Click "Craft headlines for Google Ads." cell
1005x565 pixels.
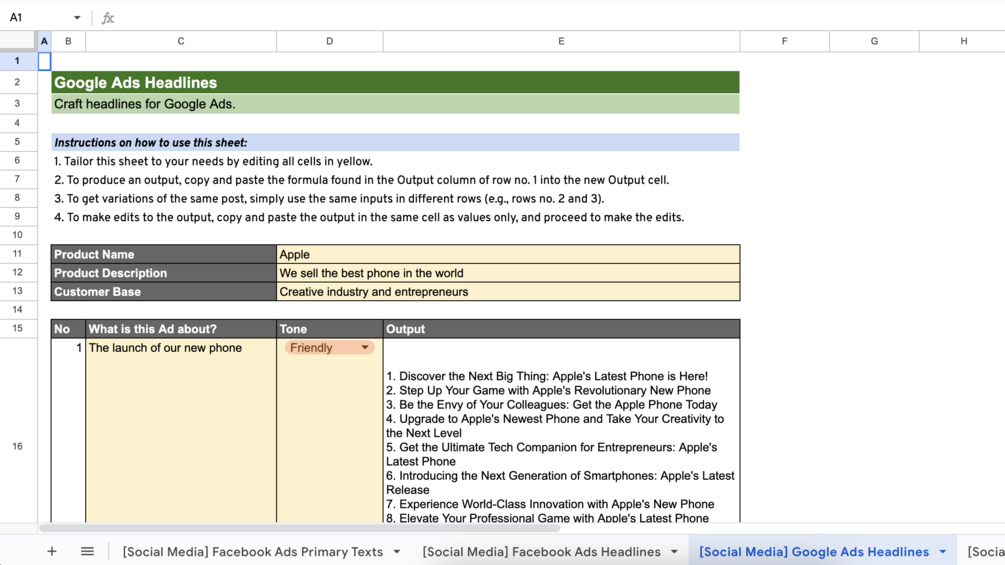point(395,104)
